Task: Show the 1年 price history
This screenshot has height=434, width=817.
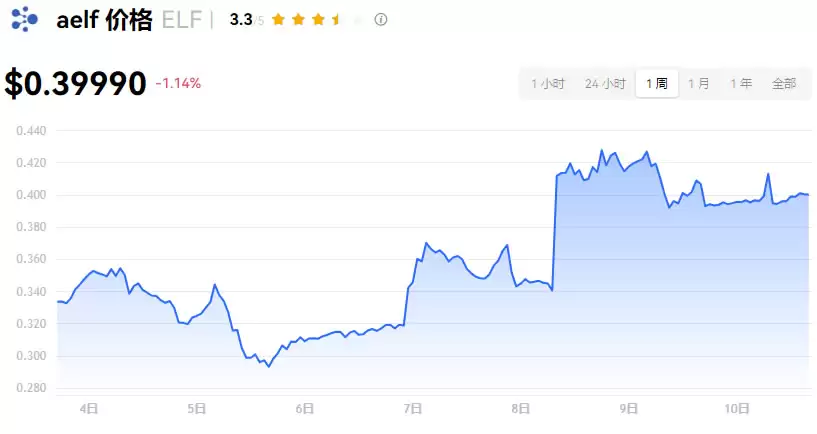Action: [x=741, y=83]
